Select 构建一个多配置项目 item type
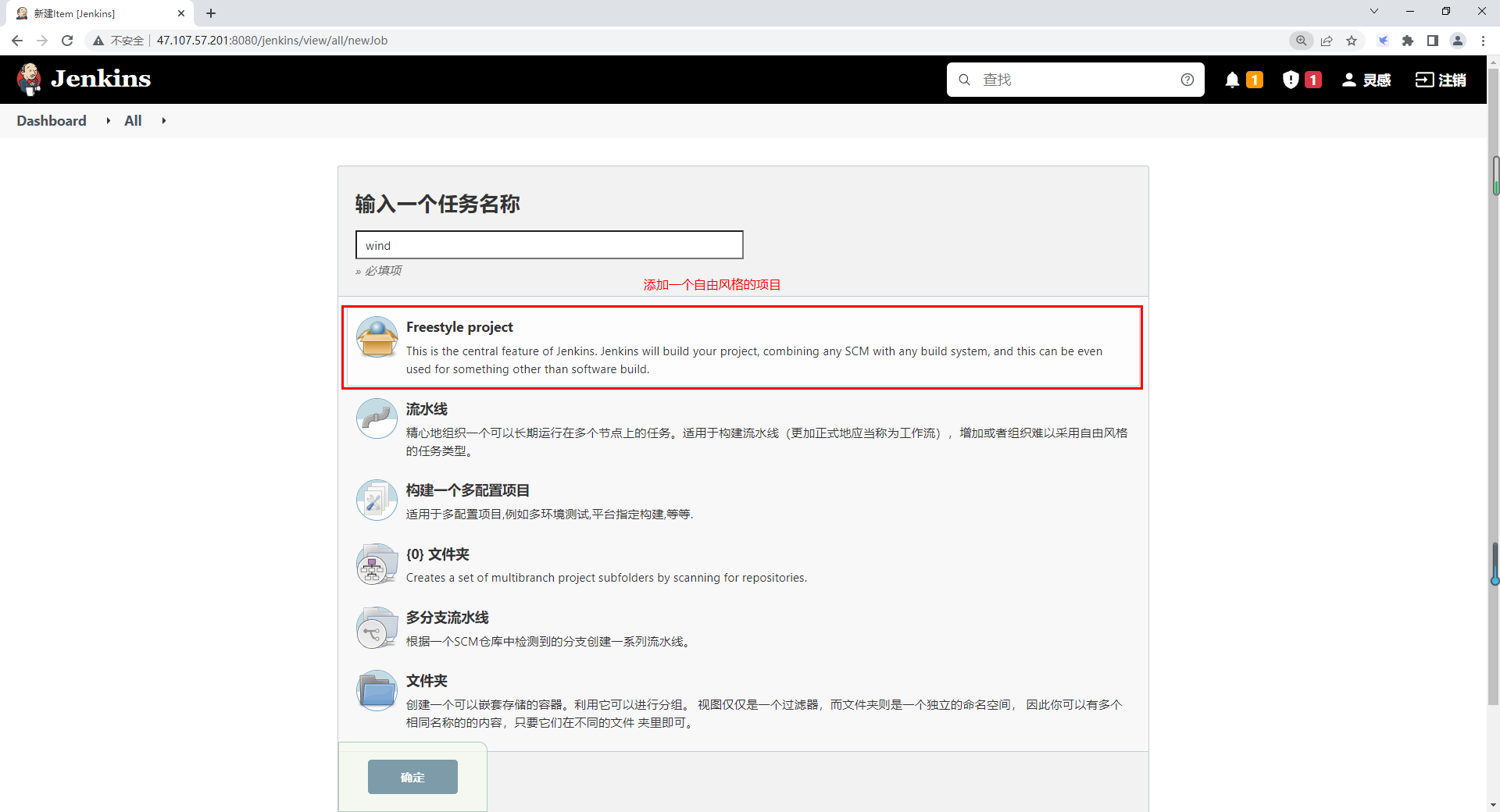Viewport: 1500px width, 812px height. (x=742, y=501)
